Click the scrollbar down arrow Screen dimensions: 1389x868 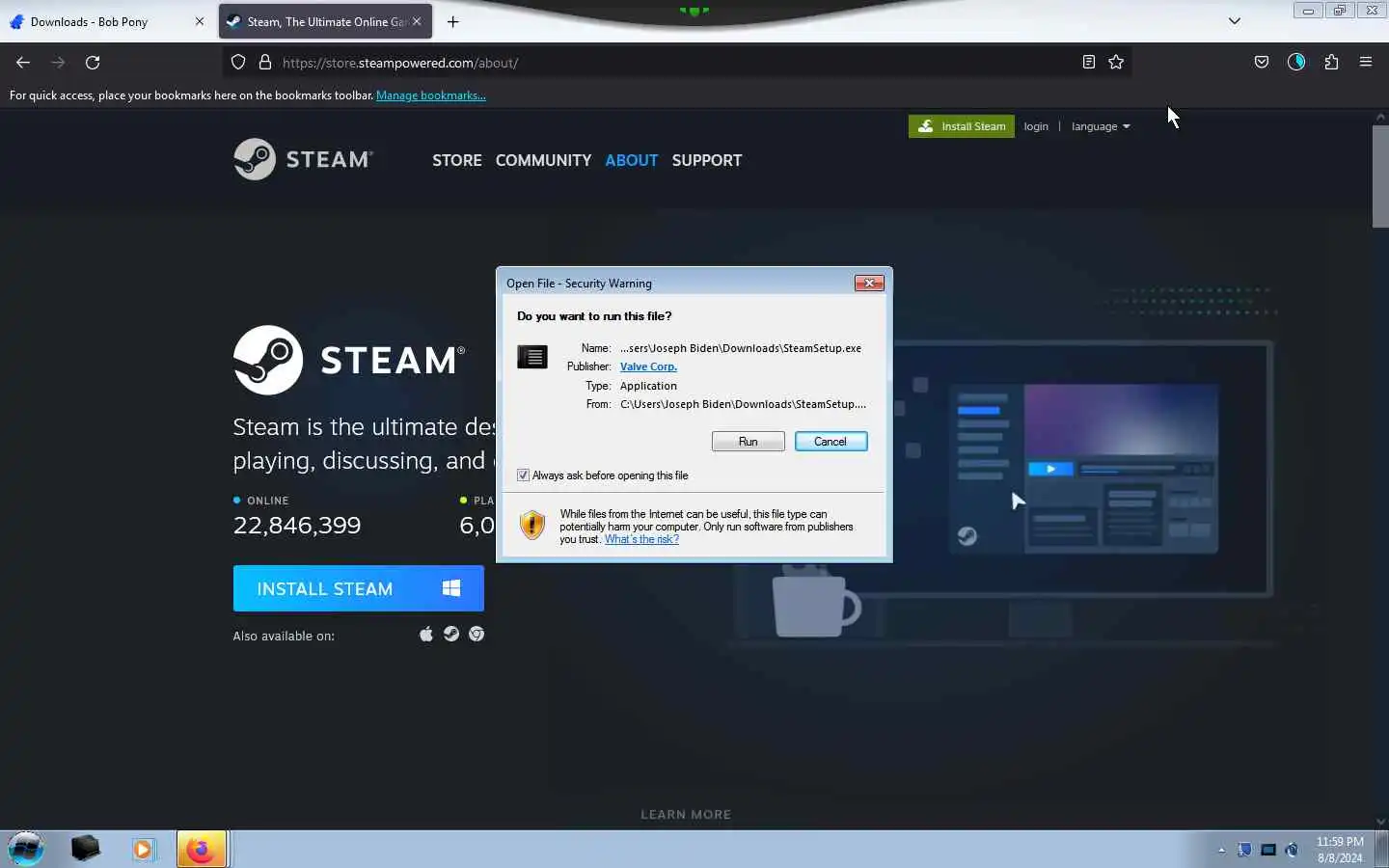(1380, 822)
